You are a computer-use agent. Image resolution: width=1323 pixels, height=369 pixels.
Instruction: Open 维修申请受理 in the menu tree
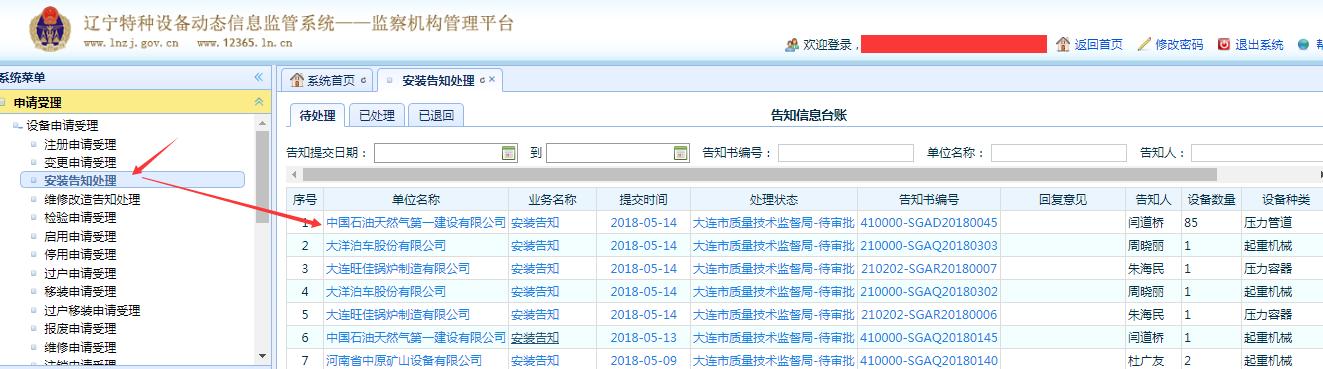pos(80,348)
